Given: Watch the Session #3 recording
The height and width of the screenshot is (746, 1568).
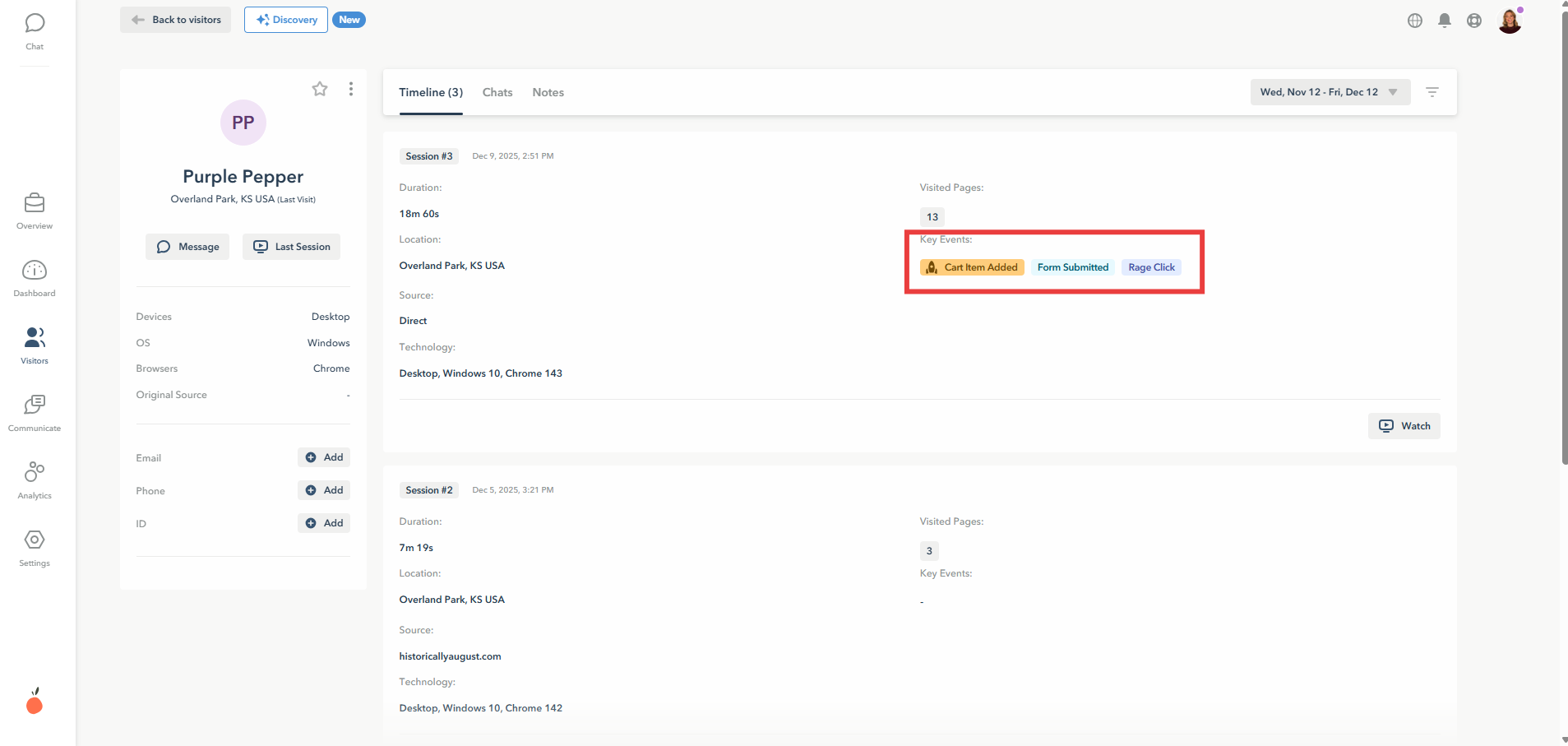Looking at the screenshot, I should 1404,425.
